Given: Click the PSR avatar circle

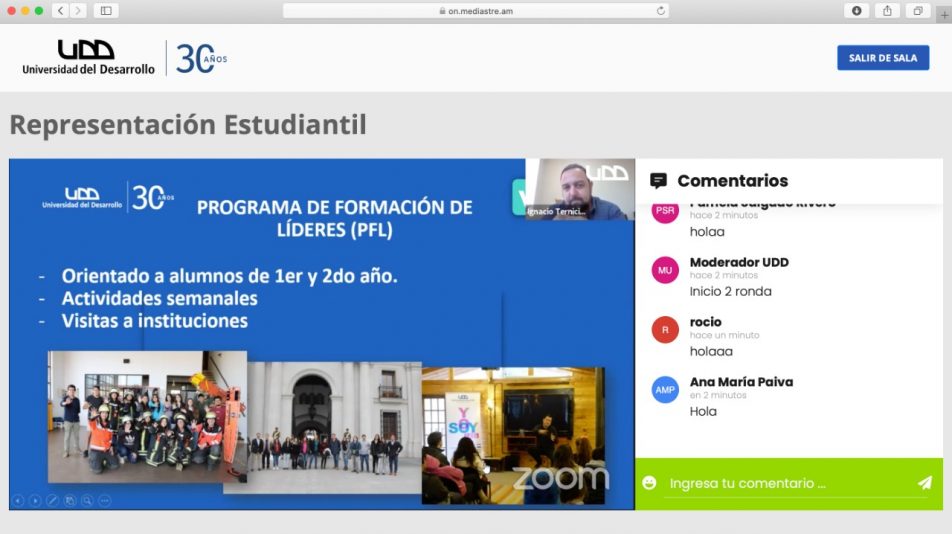Looking at the screenshot, I should point(665,211).
